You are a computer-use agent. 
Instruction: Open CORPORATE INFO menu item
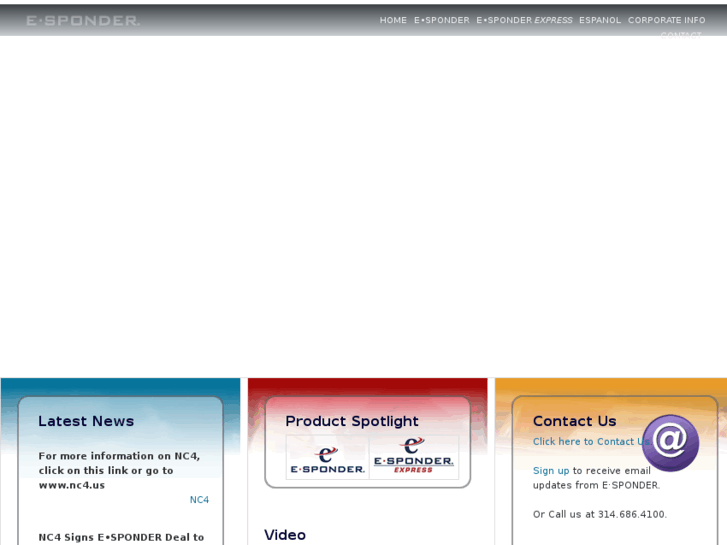(667, 20)
